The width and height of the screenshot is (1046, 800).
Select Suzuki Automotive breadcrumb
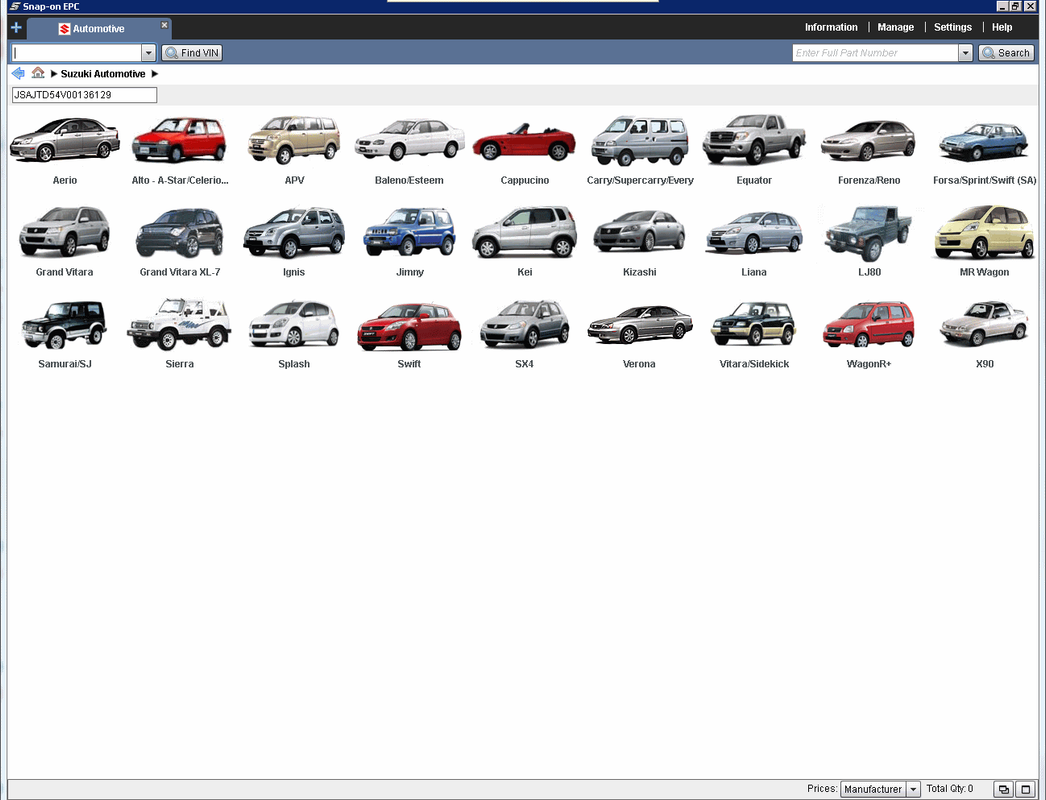pyautogui.click(x=103, y=74)
